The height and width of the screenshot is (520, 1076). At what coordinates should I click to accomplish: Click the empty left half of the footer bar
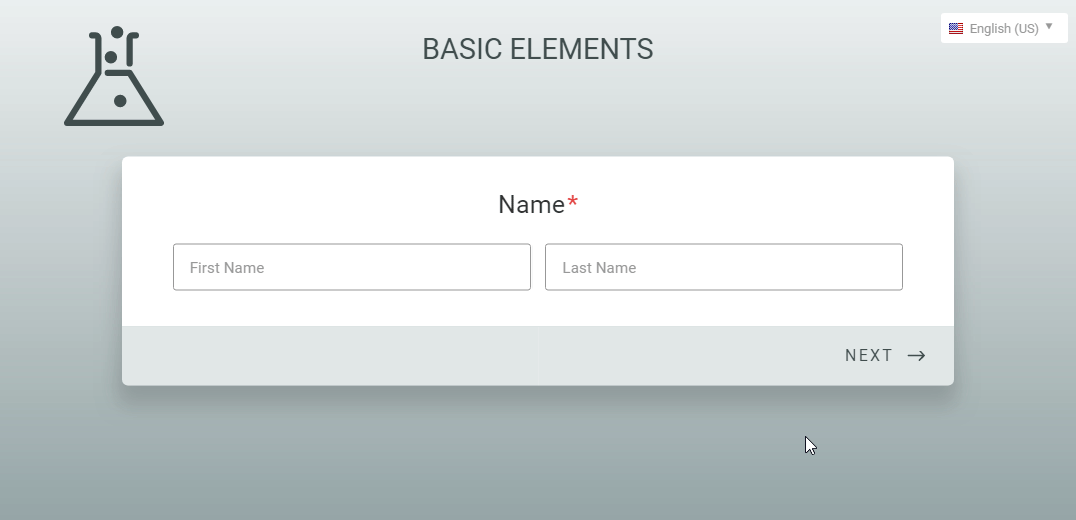(330, 356)
